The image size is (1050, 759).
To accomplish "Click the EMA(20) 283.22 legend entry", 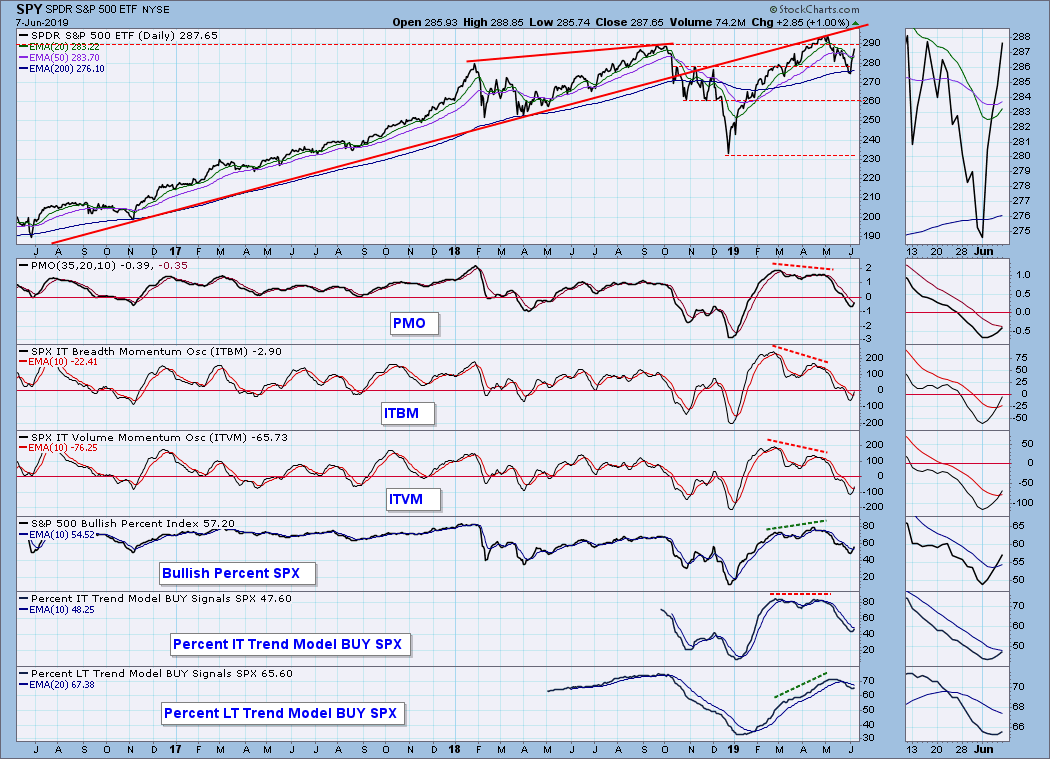I will tap(60, 47).
